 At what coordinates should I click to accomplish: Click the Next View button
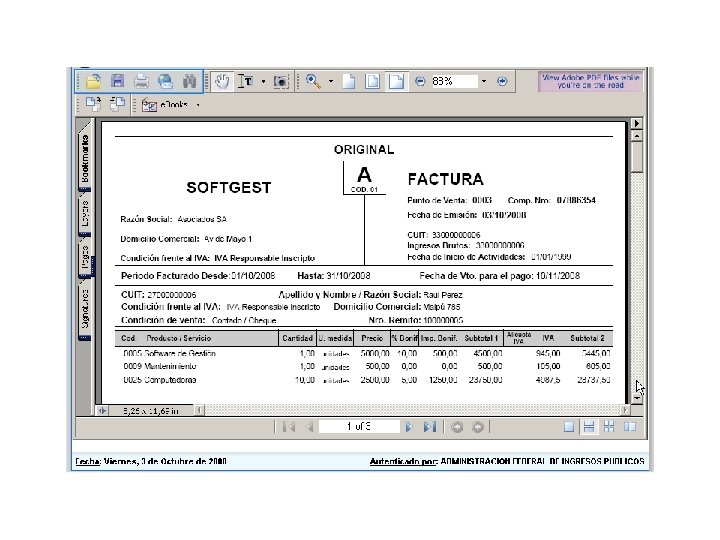pyautogui.click(x=478, y=427)
